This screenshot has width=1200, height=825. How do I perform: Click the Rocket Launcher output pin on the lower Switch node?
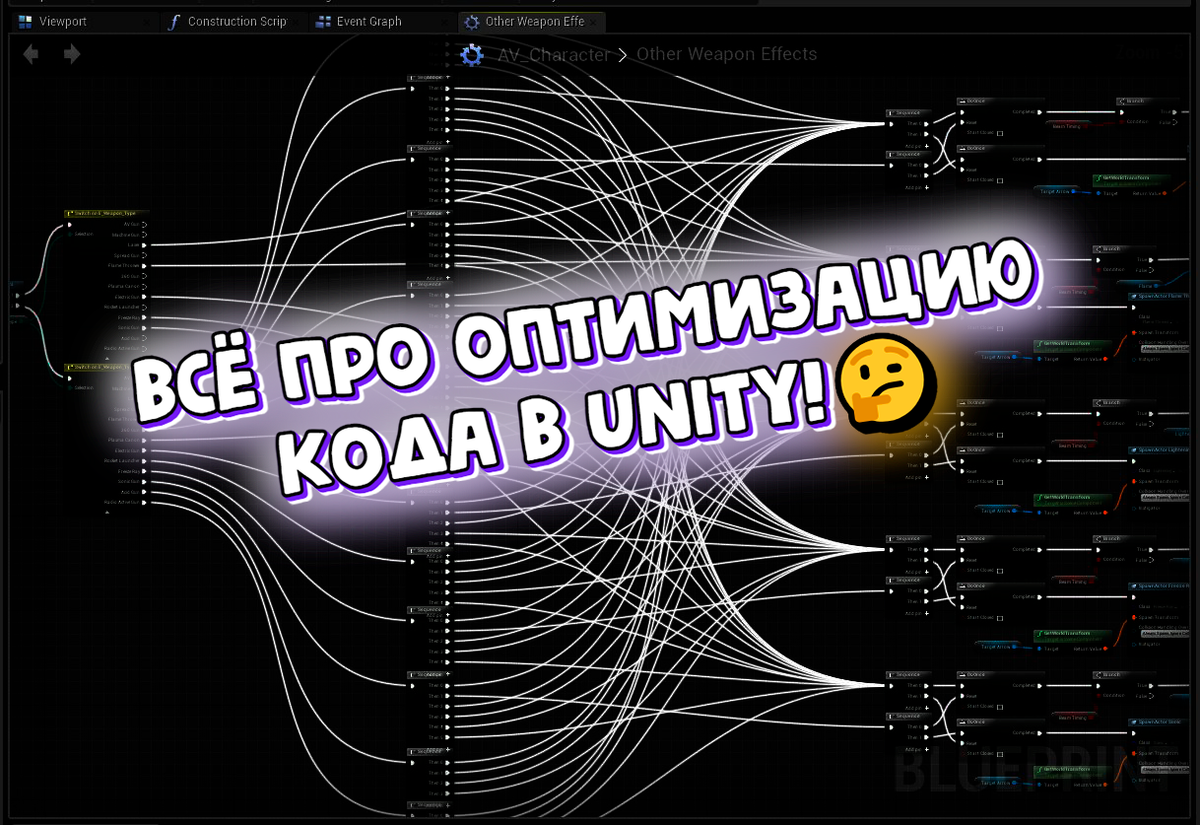(144, 461)
